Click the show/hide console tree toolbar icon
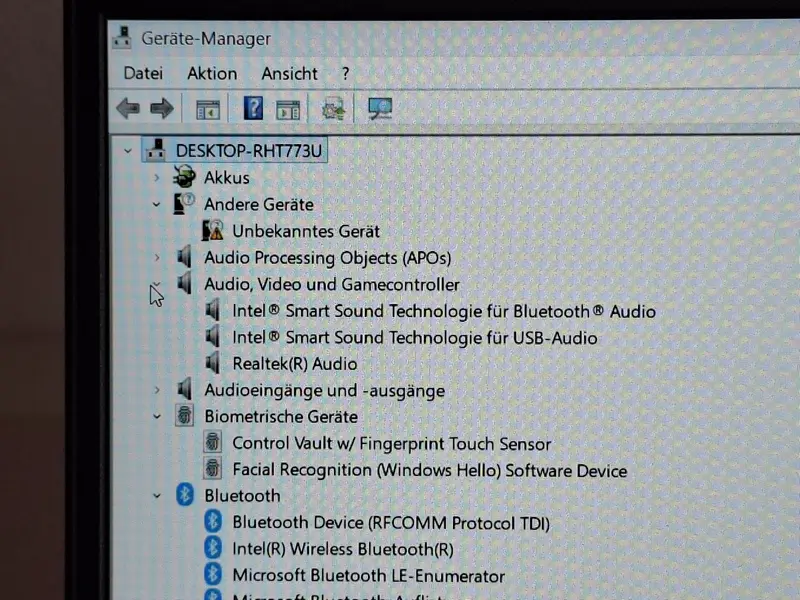800x600 pixels. coord(208,109)
